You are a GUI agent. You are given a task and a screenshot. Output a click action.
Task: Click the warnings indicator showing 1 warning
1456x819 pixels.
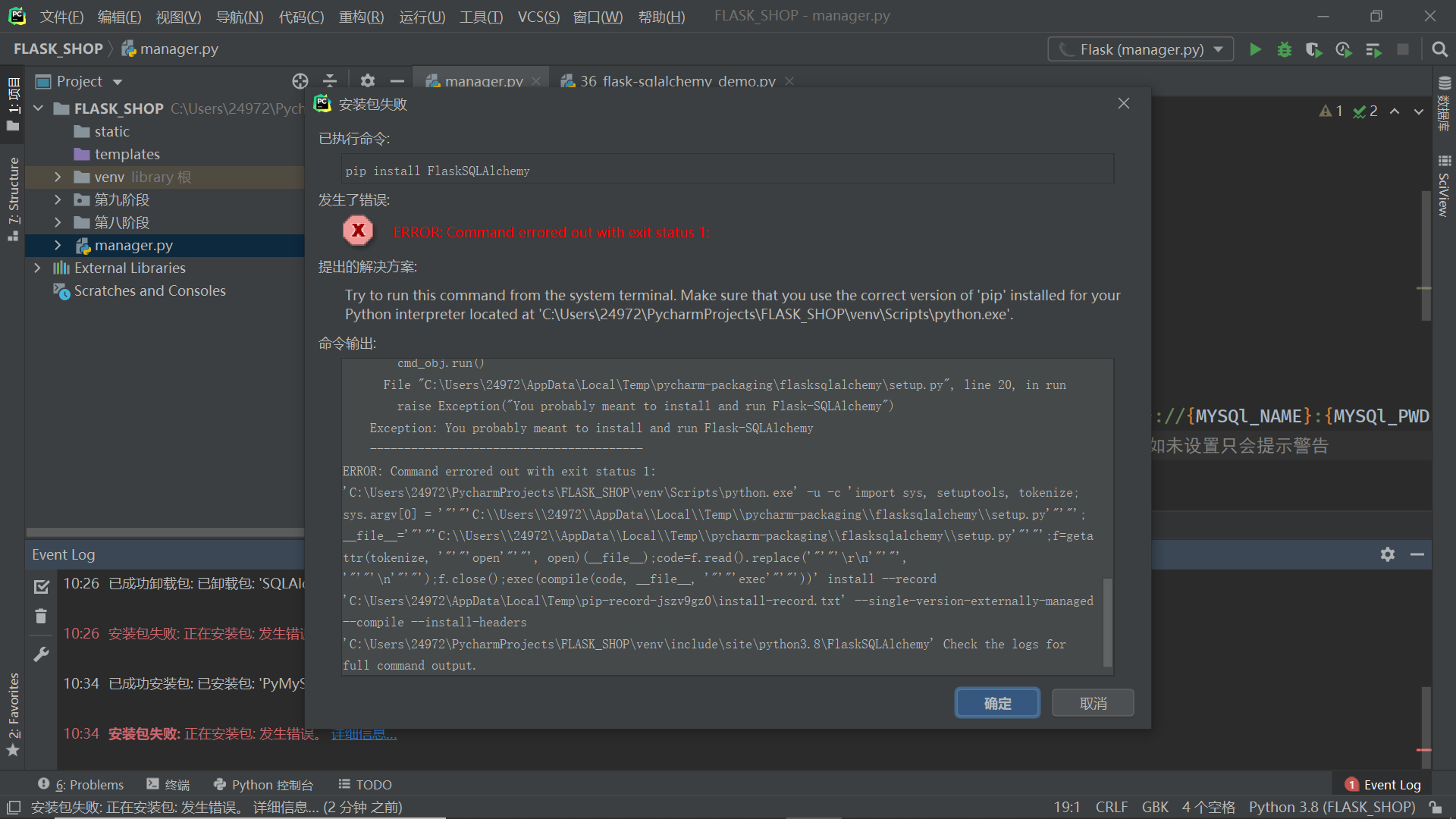pyautogui.click(x=1331, y=111)
